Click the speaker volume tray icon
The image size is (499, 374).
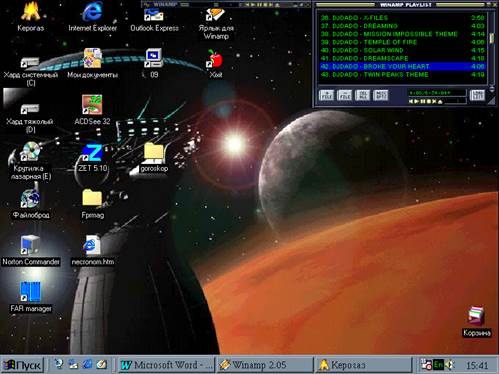click(x=450, y=365)
